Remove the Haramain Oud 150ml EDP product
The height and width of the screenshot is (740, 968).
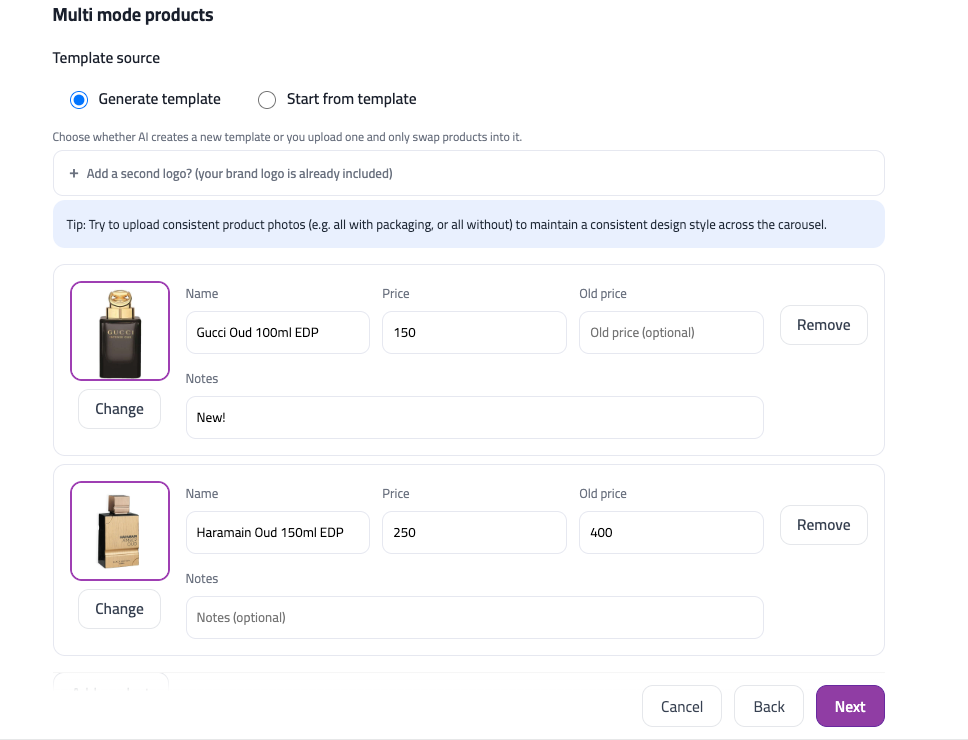pyautogui.click(x=823, y=524)
